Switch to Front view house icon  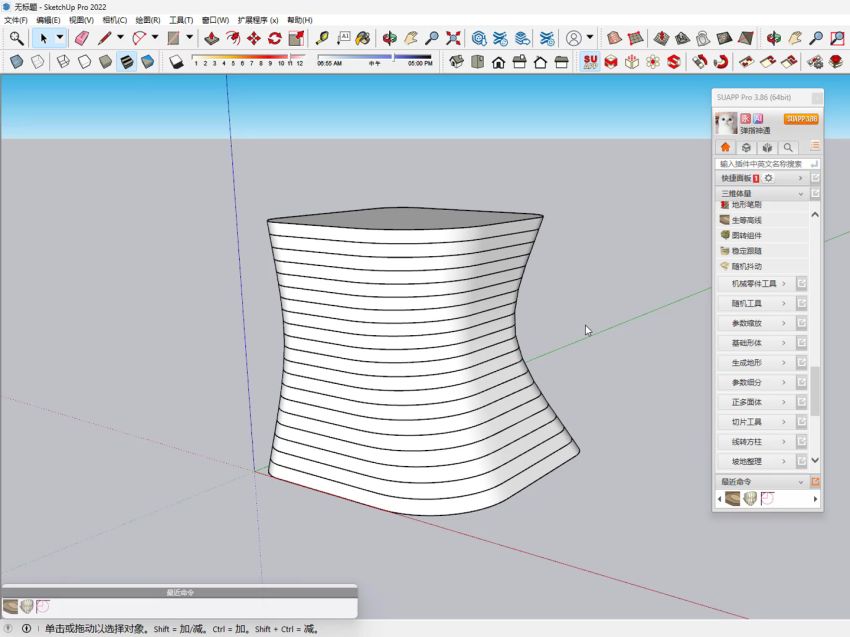click(x=499, y=62)
